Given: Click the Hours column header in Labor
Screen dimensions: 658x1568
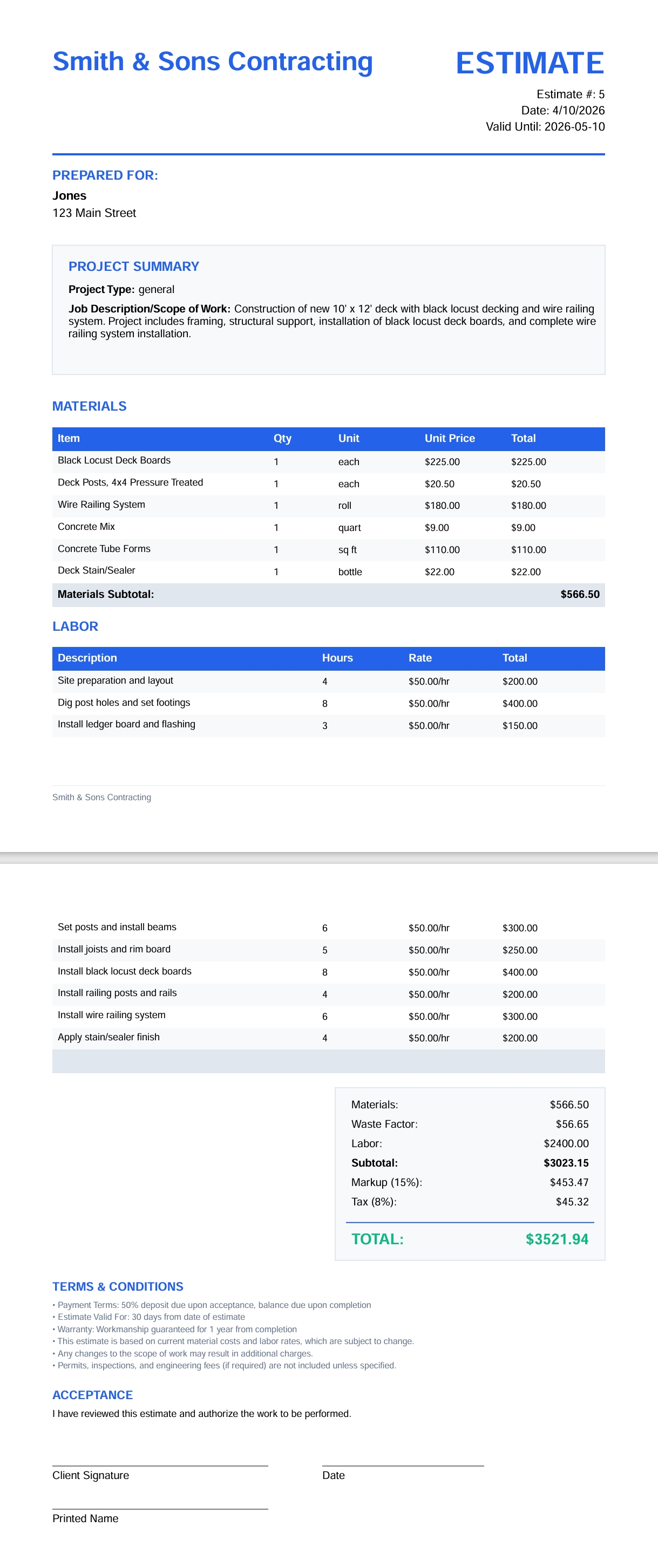Looking at the screenshot, I should (x=337, y=658).
